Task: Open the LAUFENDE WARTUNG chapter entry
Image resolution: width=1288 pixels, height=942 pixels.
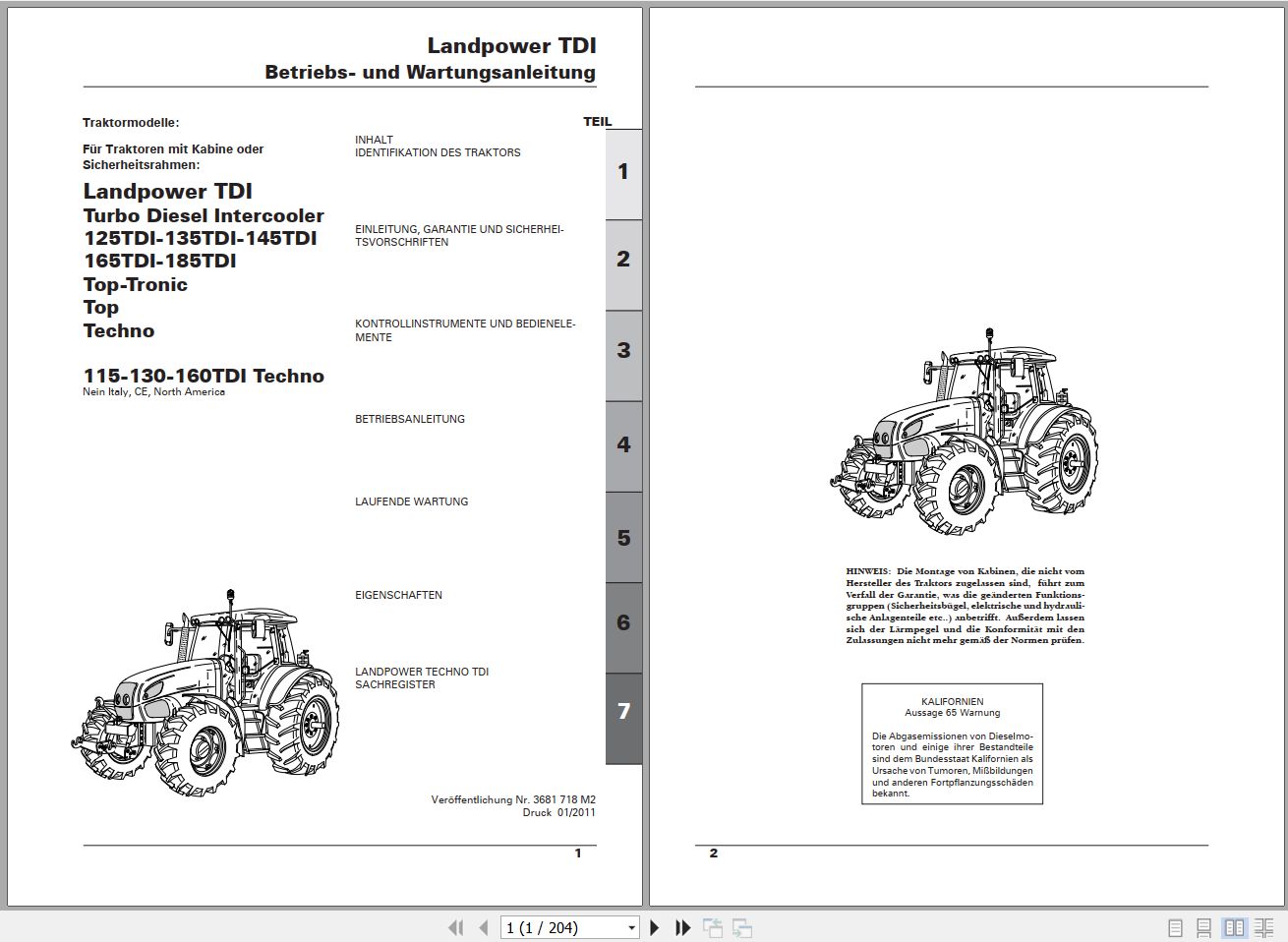Action: (412, 501)
